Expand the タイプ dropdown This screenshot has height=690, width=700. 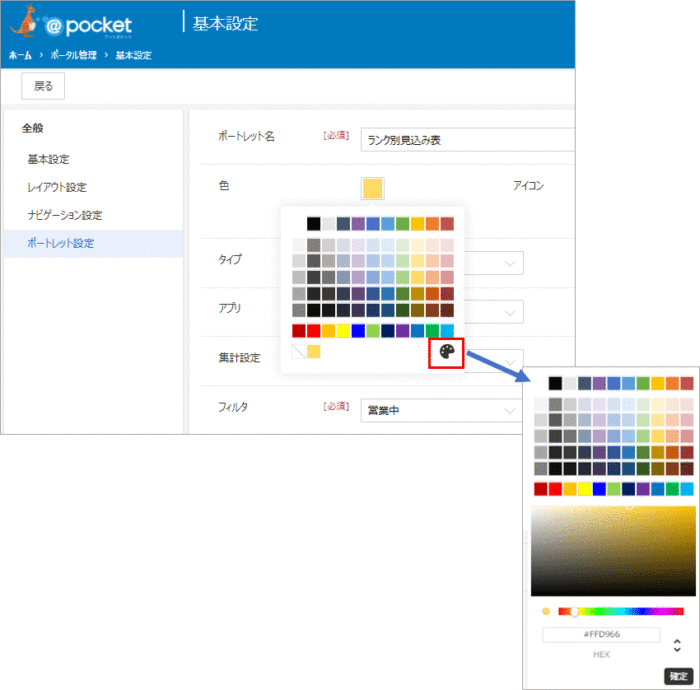pyautogui.click(x=510, y=263)
